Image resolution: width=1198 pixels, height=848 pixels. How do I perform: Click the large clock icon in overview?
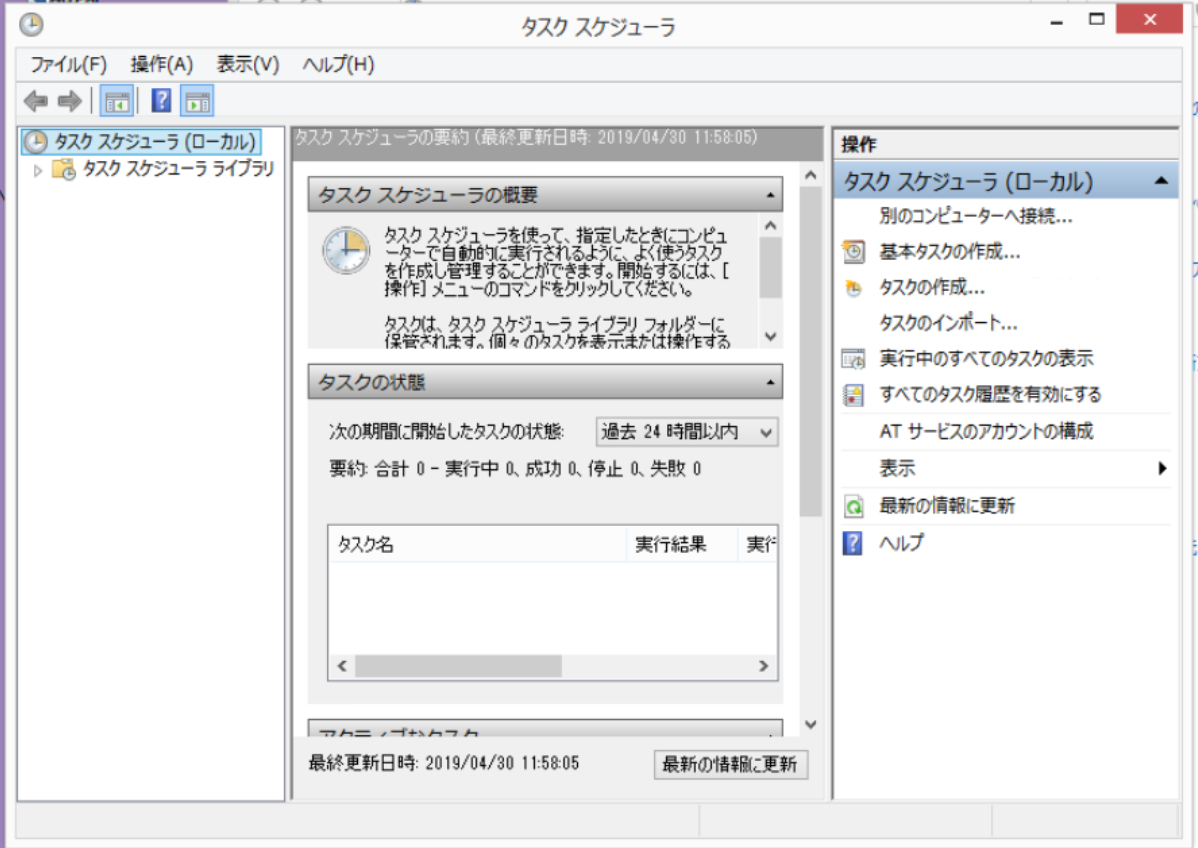[346, 250]
